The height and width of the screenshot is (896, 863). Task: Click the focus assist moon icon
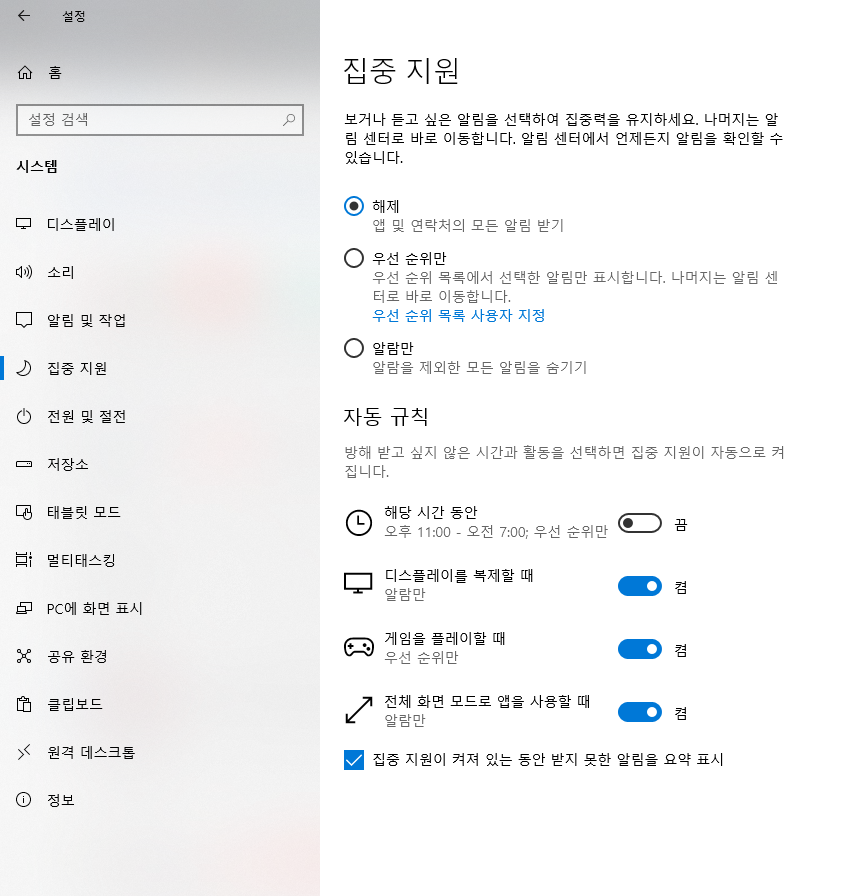tap(24, 368)
